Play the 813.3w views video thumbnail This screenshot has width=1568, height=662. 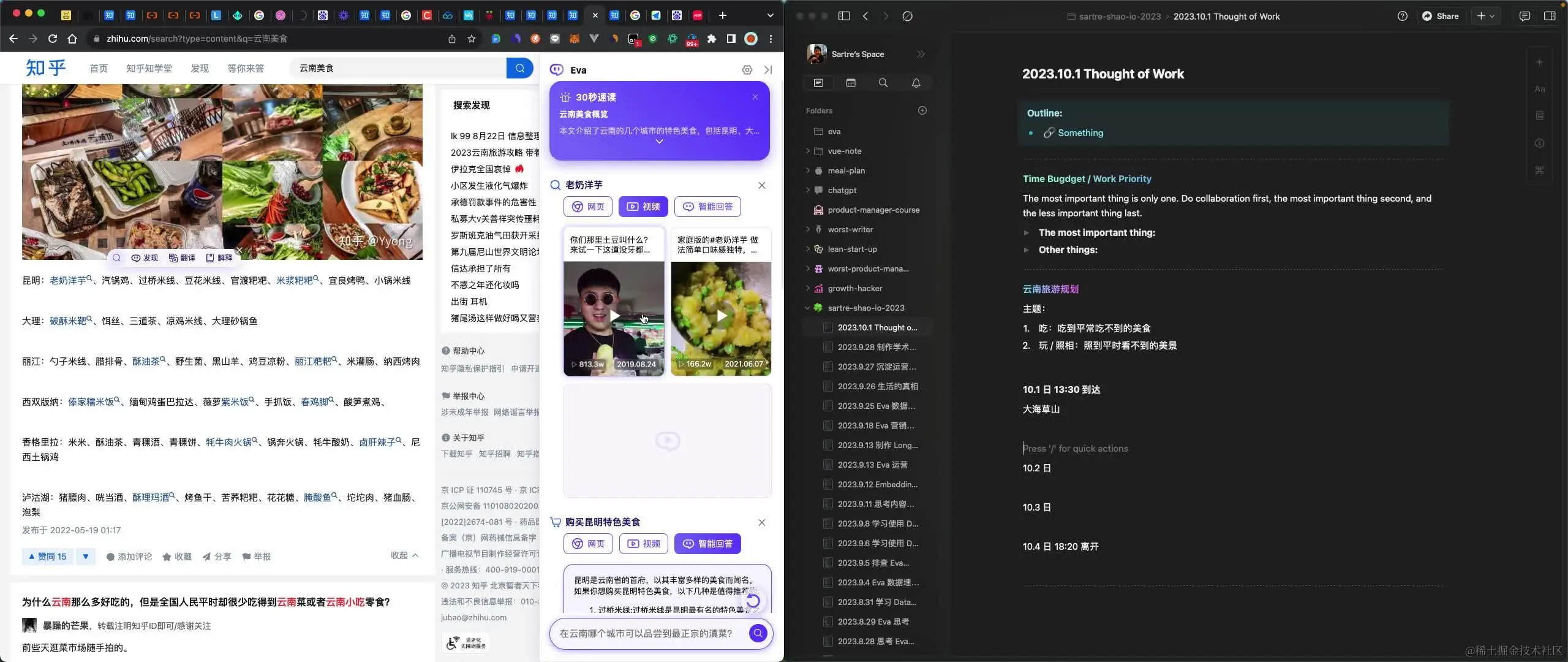pos(614,316)
